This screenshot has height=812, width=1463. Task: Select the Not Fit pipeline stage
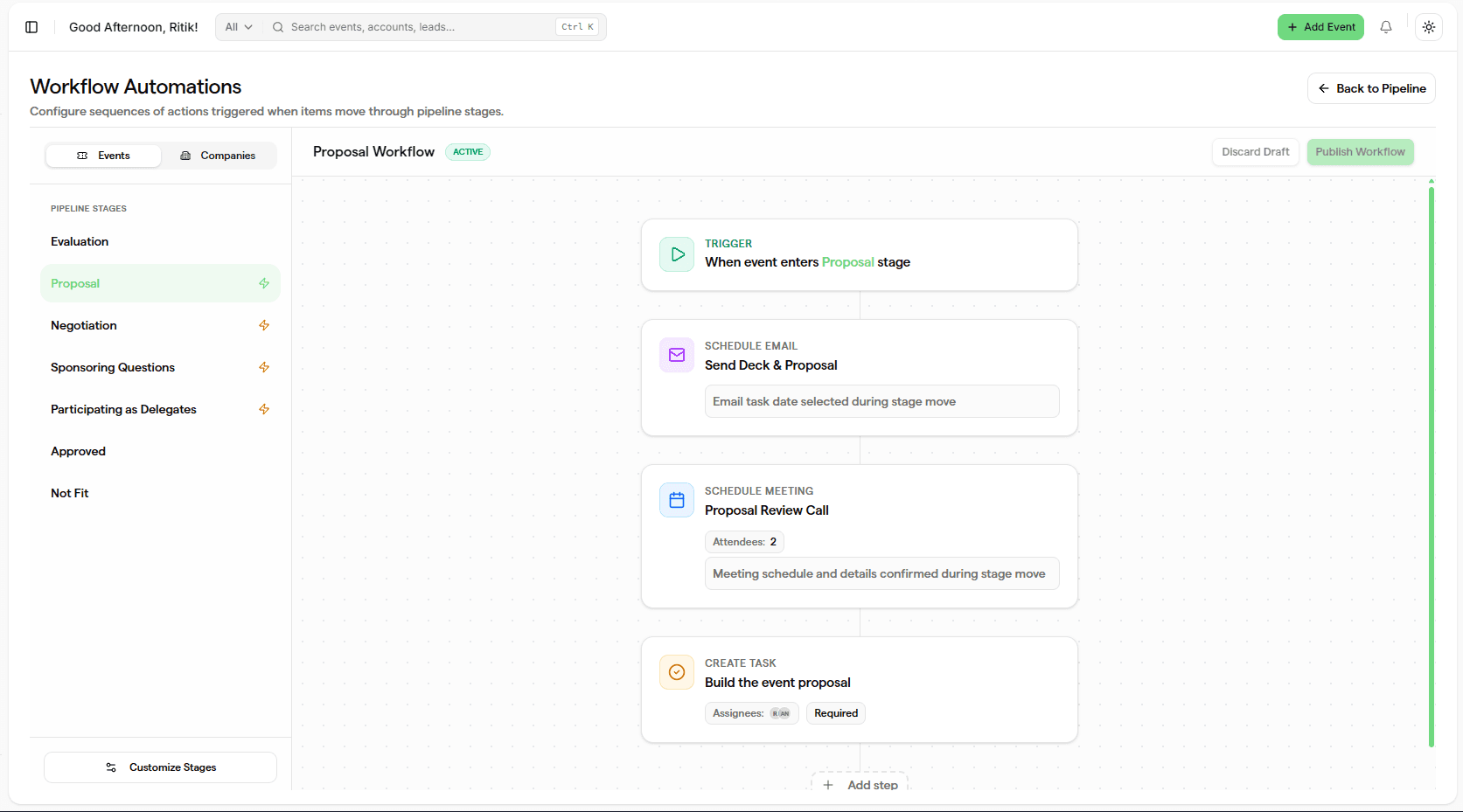(x=160, y=493)
